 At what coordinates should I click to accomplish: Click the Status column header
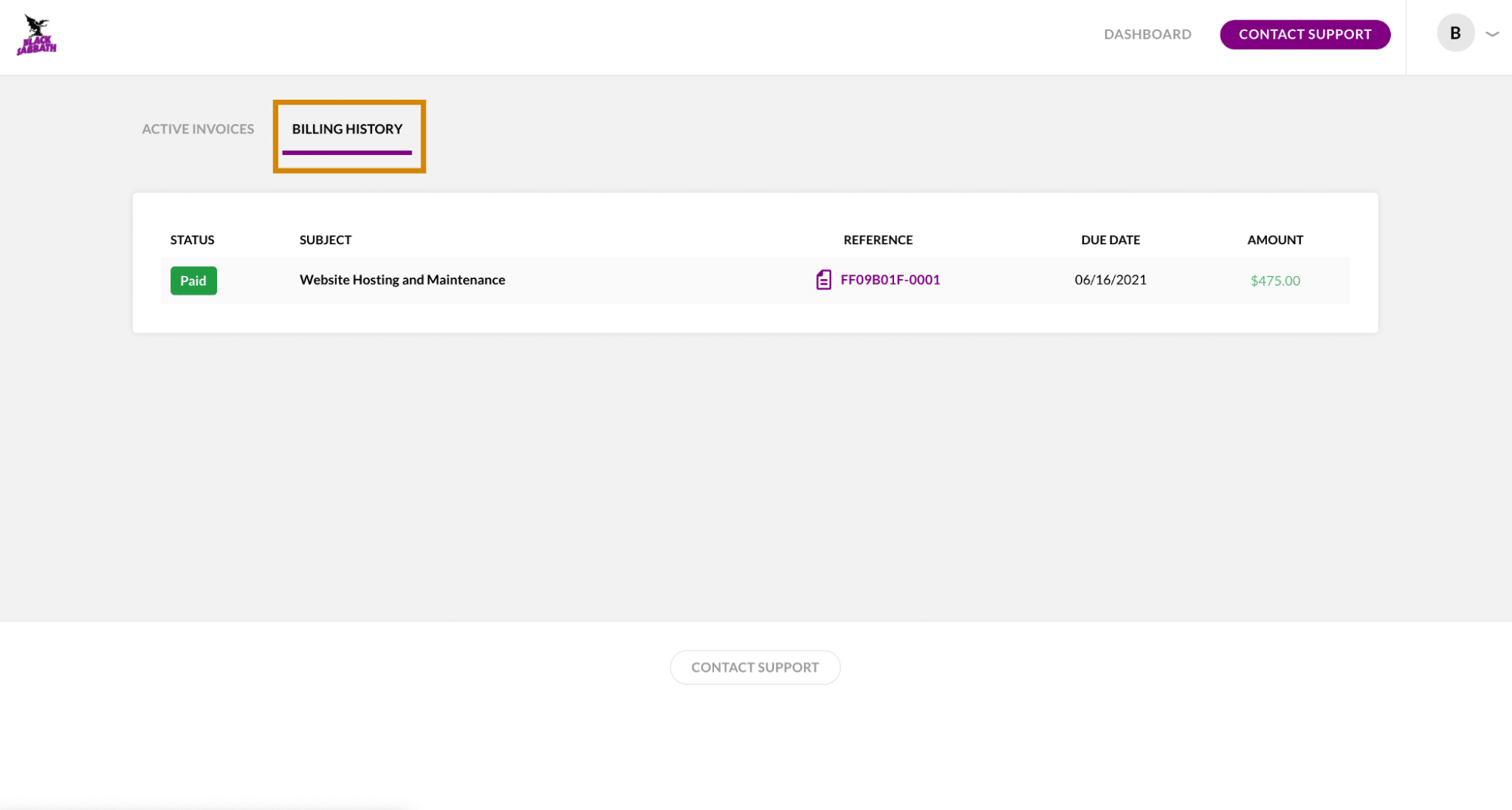pyautogui.click(x=192, y=240)
